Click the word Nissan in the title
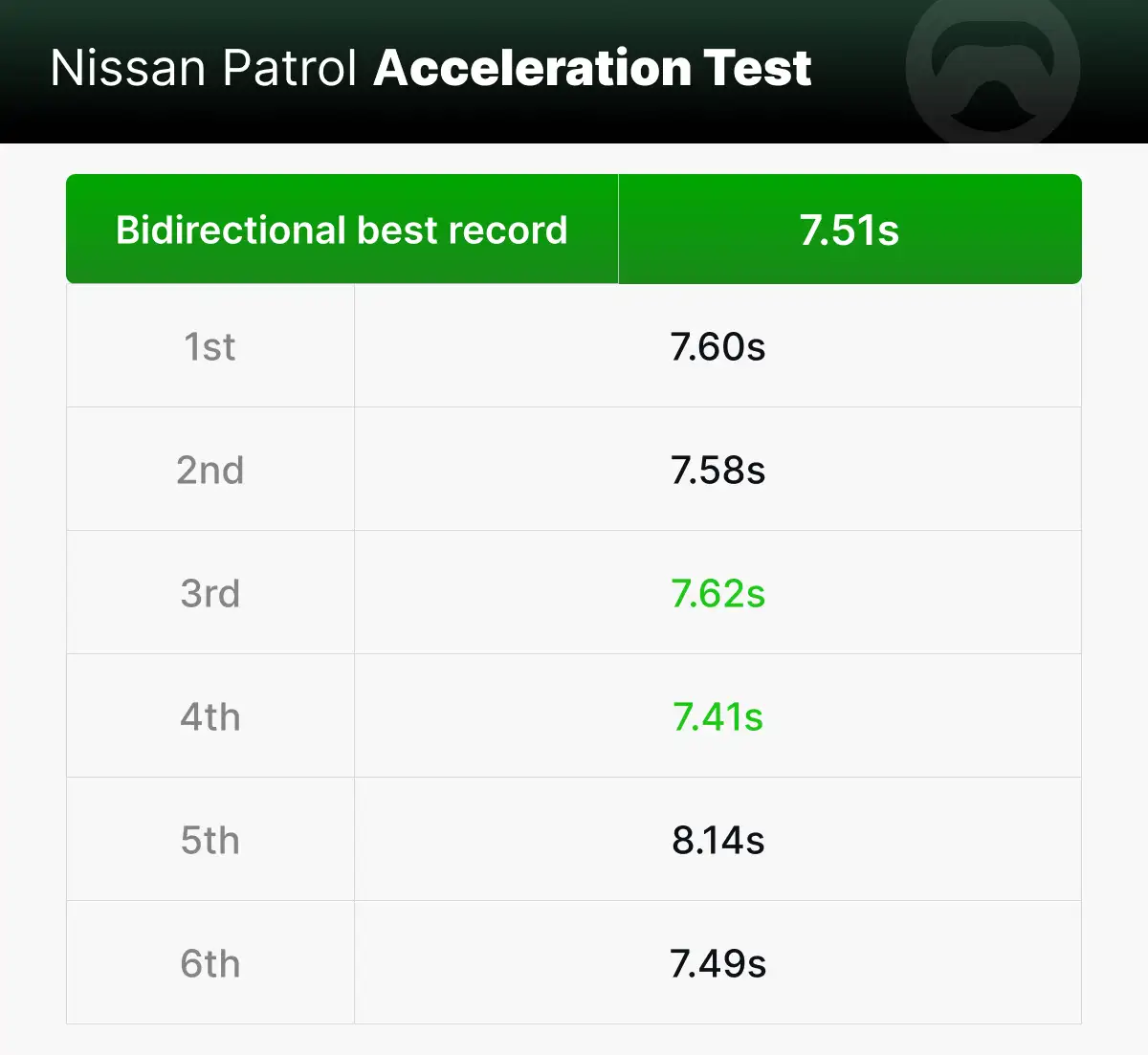Viewport: 1148px width, 1055px height. (127, 69)
